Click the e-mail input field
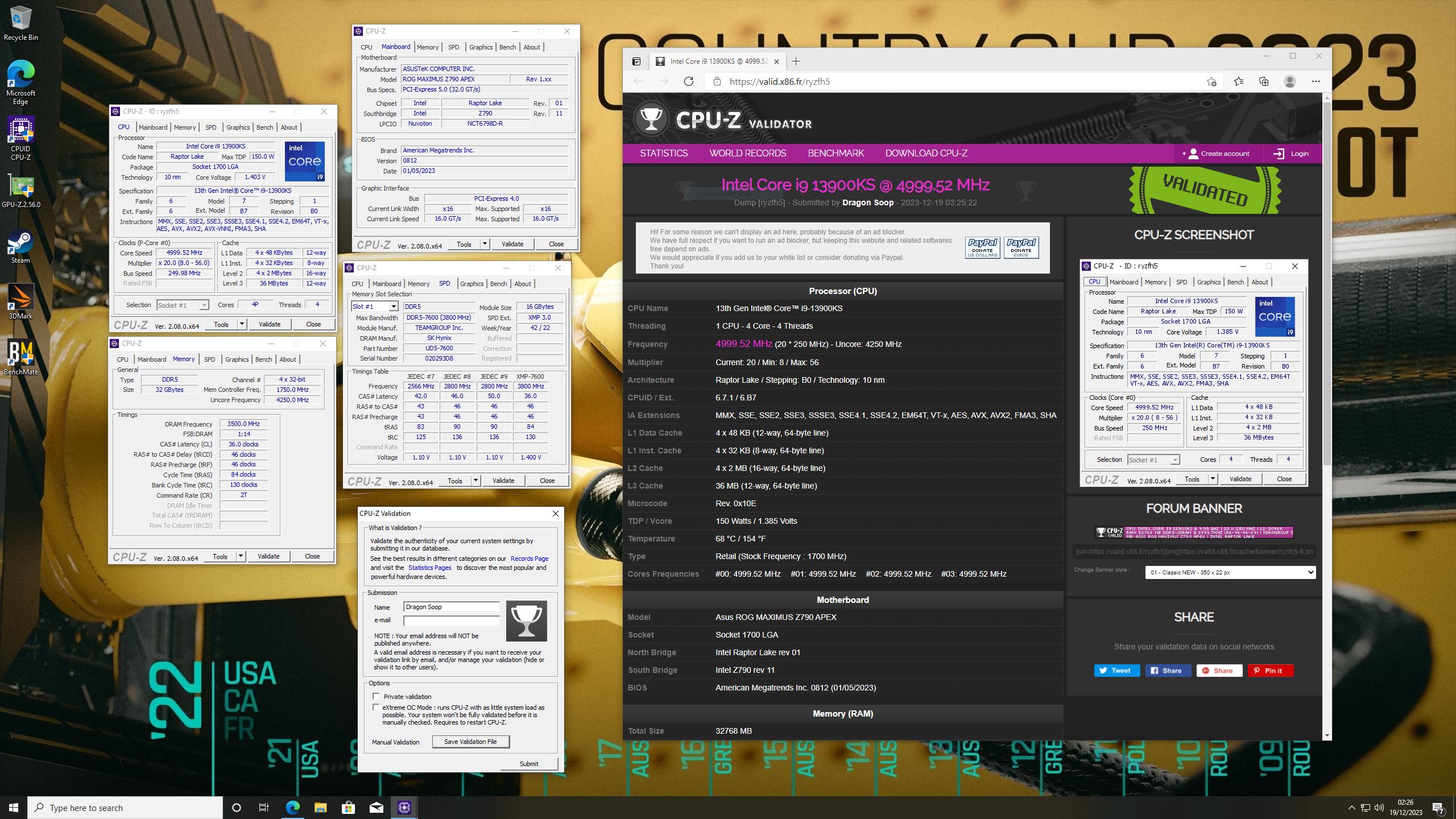Screen dimensions: 1456x819 click(x=451, y=621)
